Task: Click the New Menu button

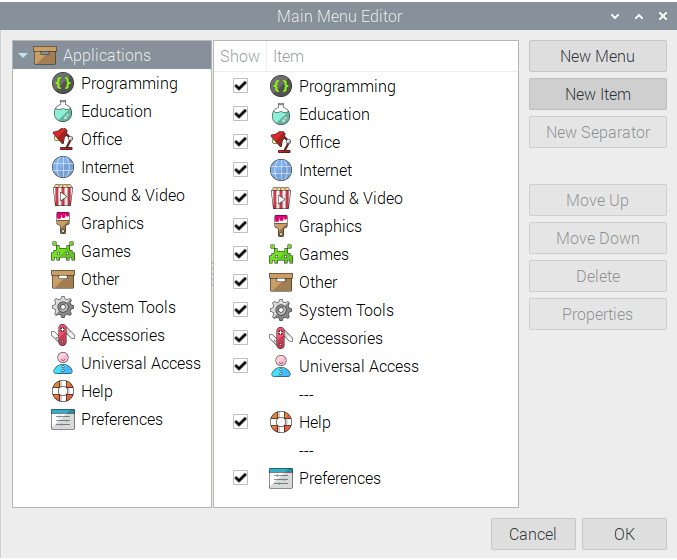Action: coord(597,56)
